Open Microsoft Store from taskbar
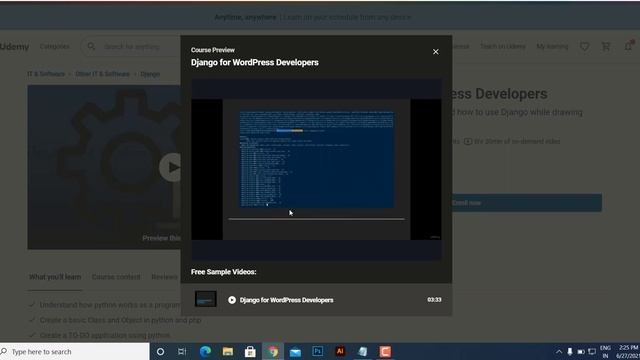The width and height of the screenshot is (640, 360). (250, 351)
